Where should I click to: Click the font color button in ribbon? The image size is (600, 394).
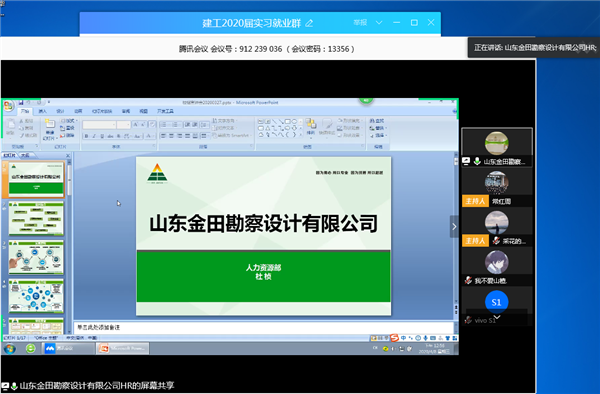pyautogui.click(x=149, y=136)
